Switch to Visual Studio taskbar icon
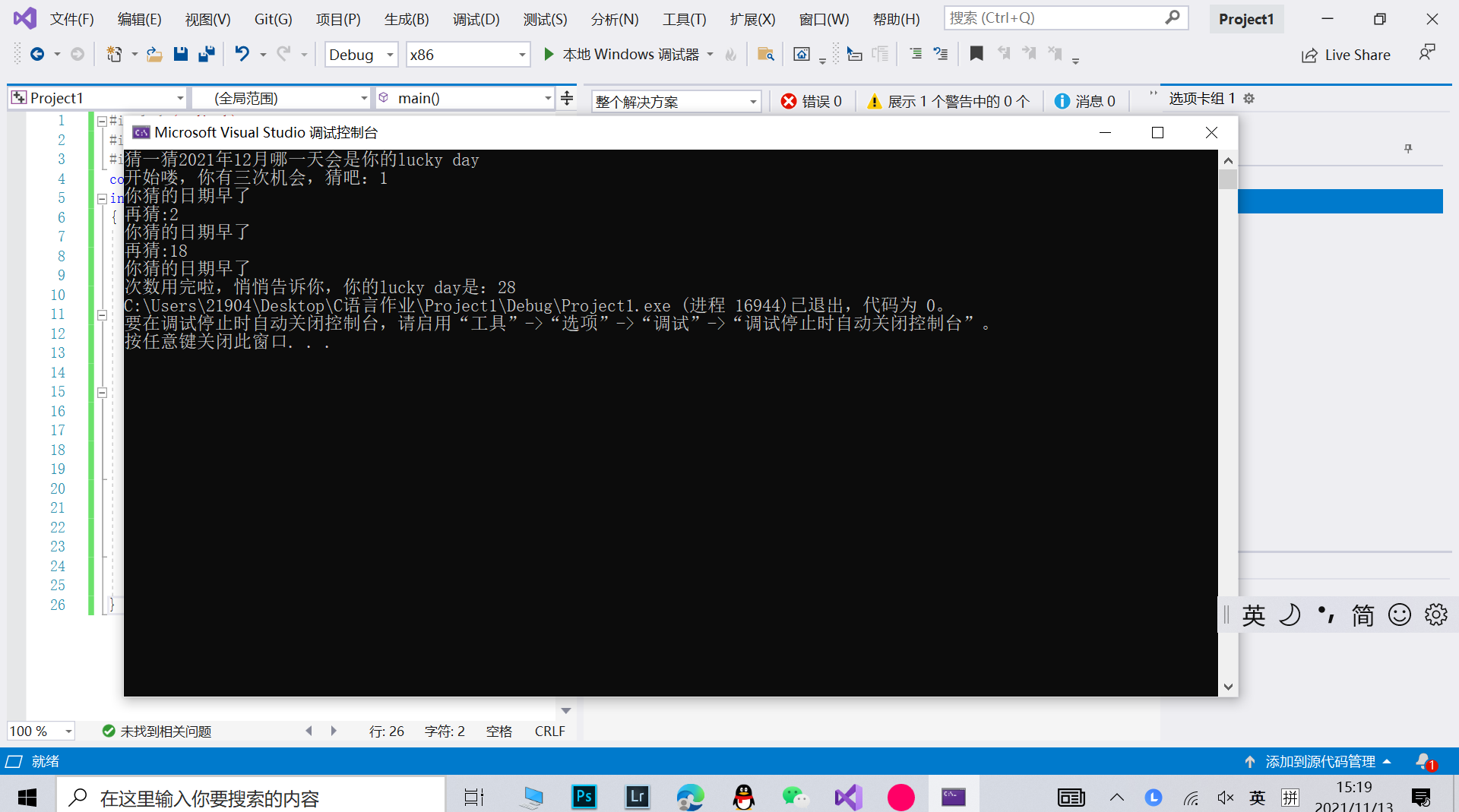This screenshot has height=812, width=1459. coord(848,797)
